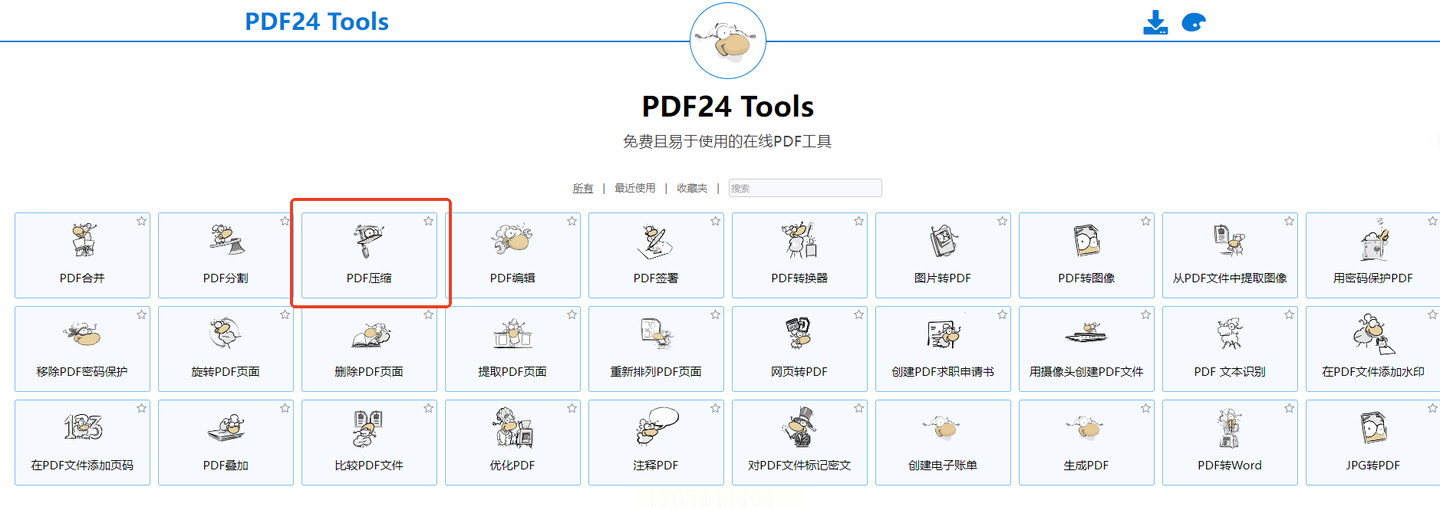This screenshot has width=1440, height=507.
Task: Open the 旋转PDF页面 tool icon
Action: pos(226,335)
